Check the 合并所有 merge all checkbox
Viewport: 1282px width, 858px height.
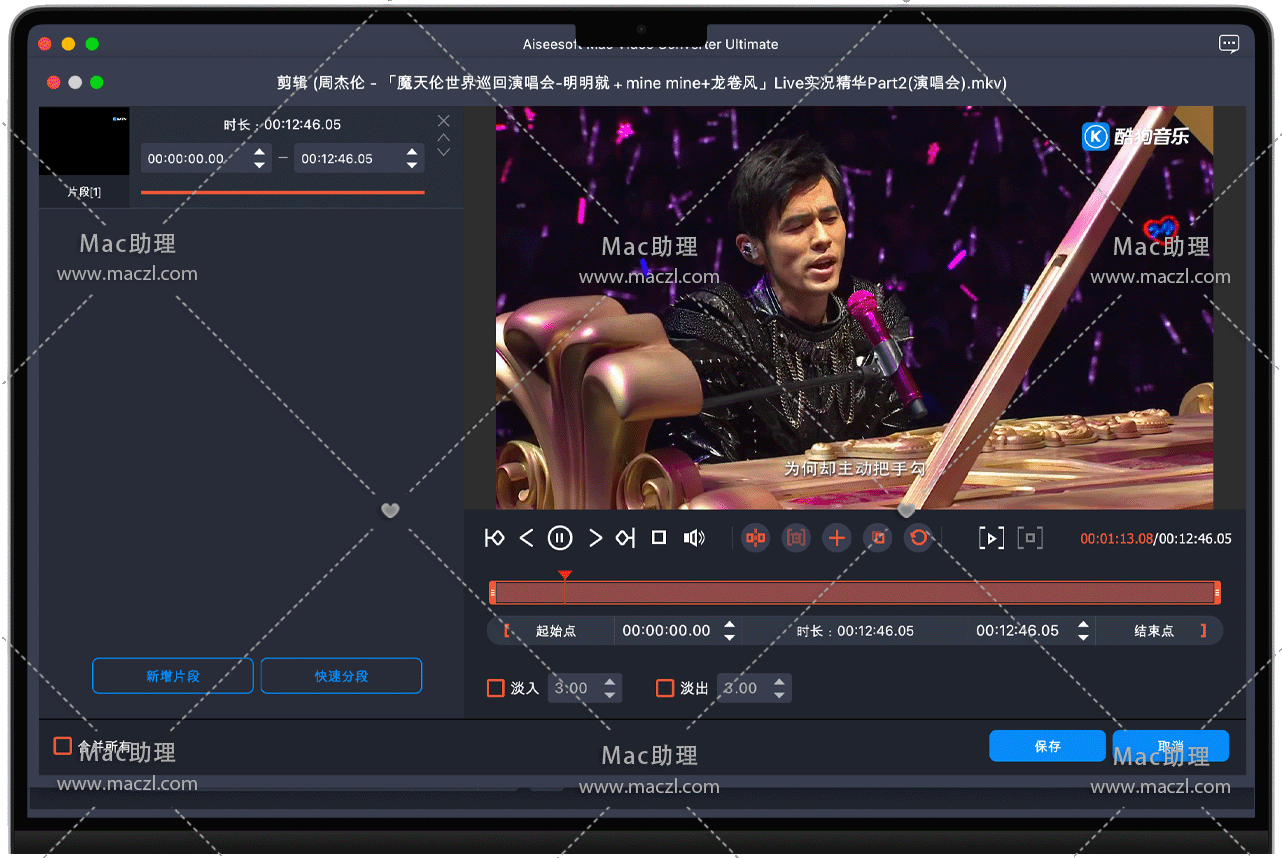tap(63, 746)
